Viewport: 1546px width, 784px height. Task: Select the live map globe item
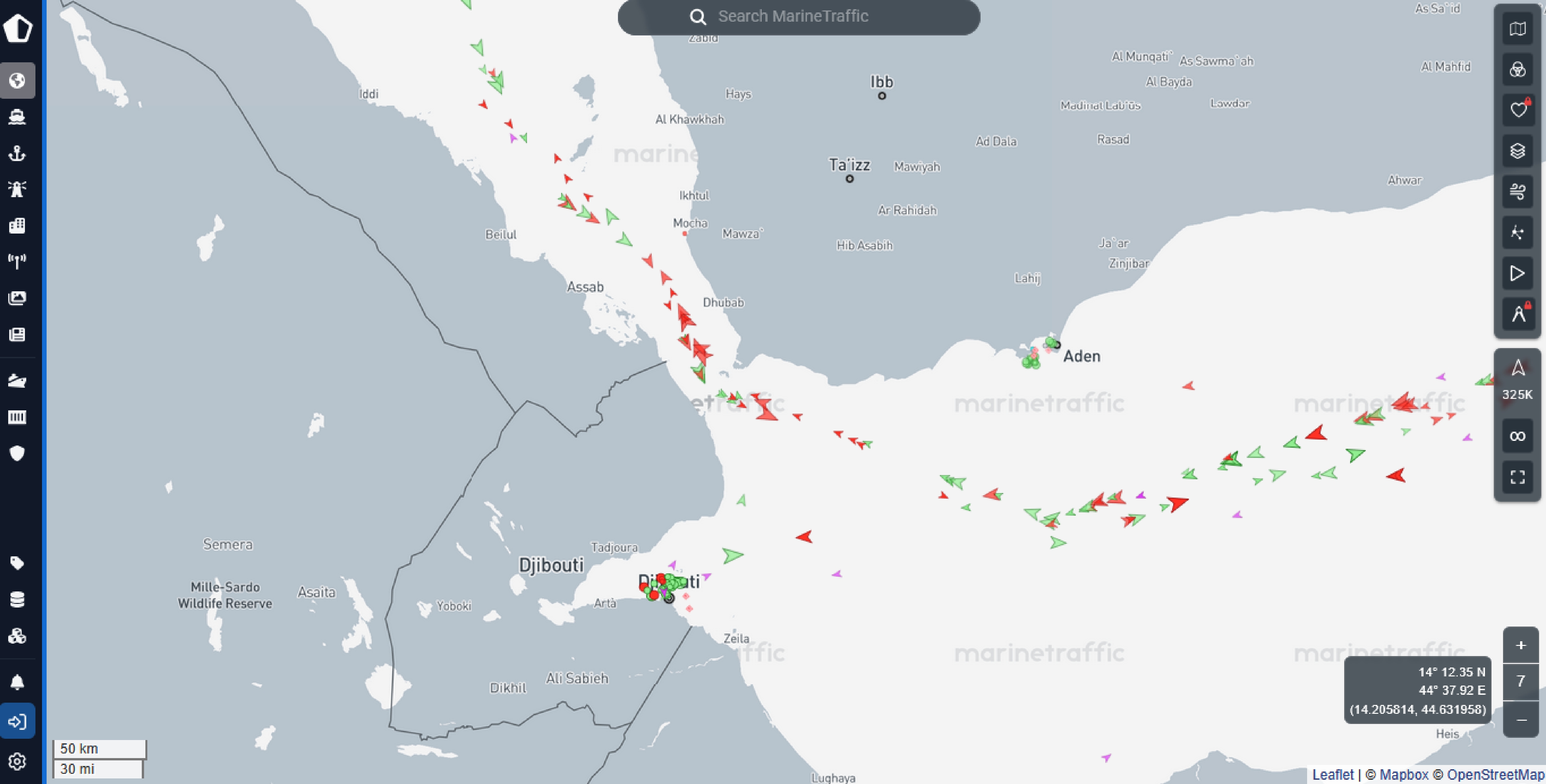[x=17, y=80]
